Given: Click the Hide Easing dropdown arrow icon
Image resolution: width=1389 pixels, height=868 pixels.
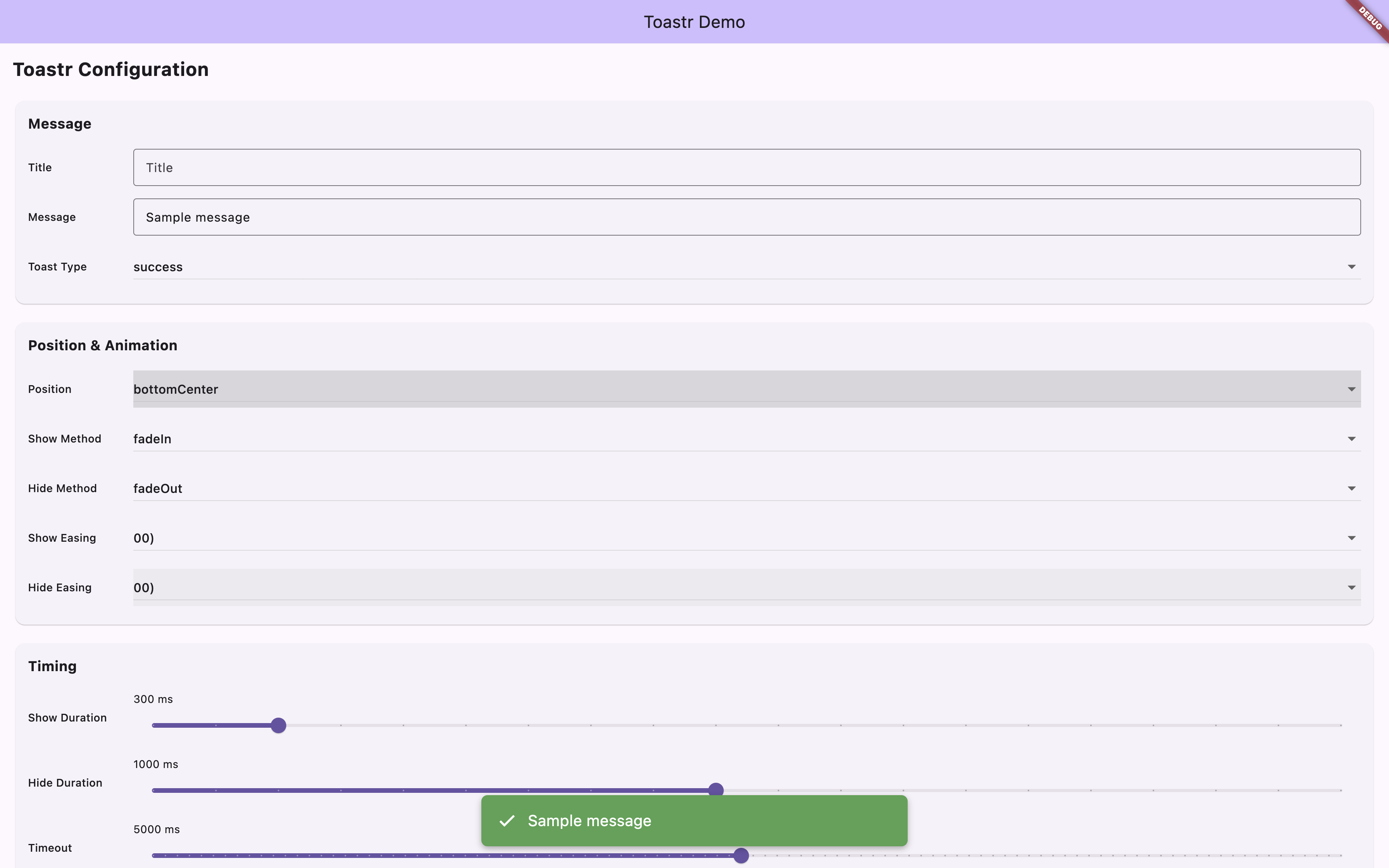Looking at the screenshot, I should [1351, 588].
